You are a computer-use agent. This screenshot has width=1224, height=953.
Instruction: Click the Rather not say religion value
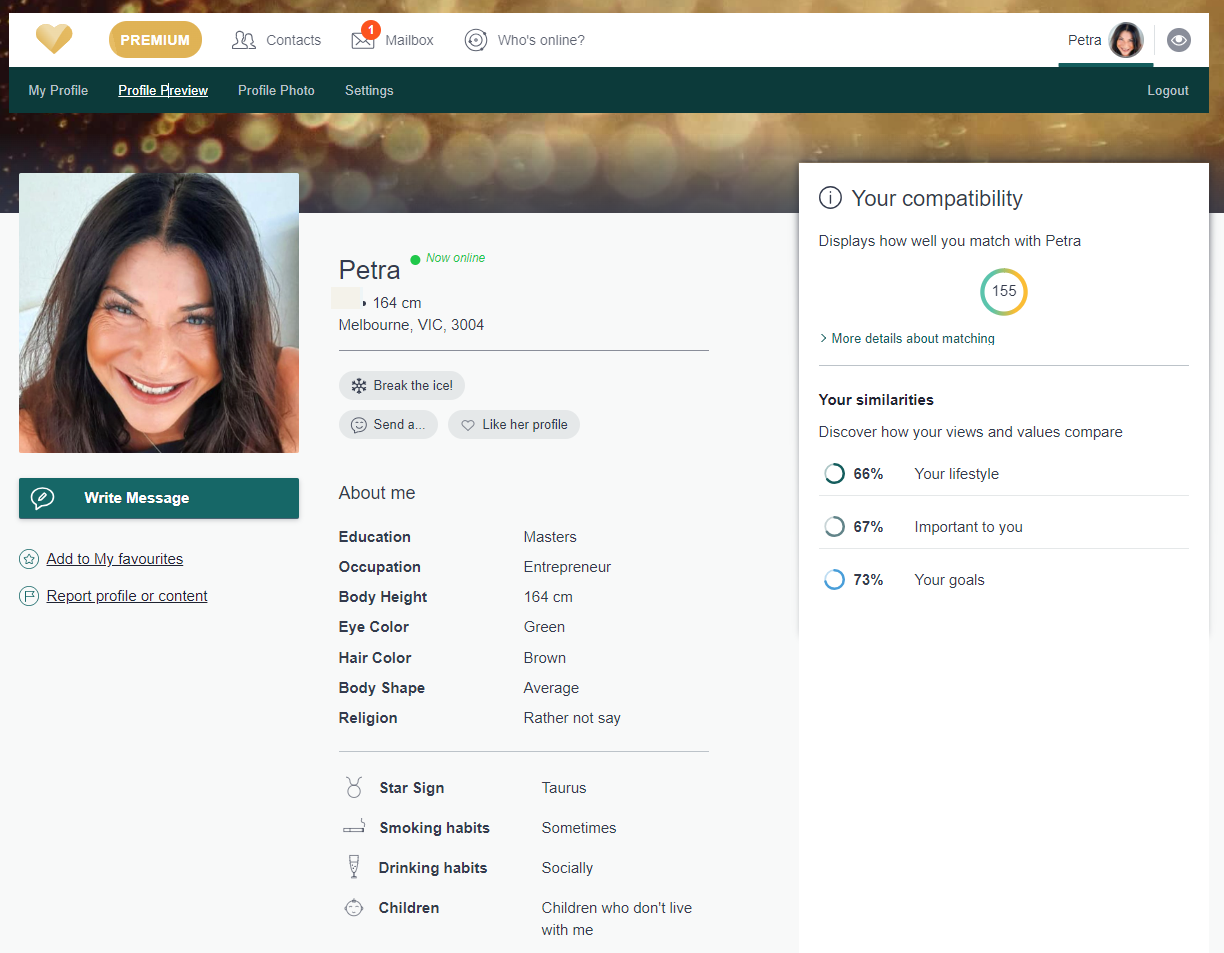pyautogui.click(x=572, y=718)
